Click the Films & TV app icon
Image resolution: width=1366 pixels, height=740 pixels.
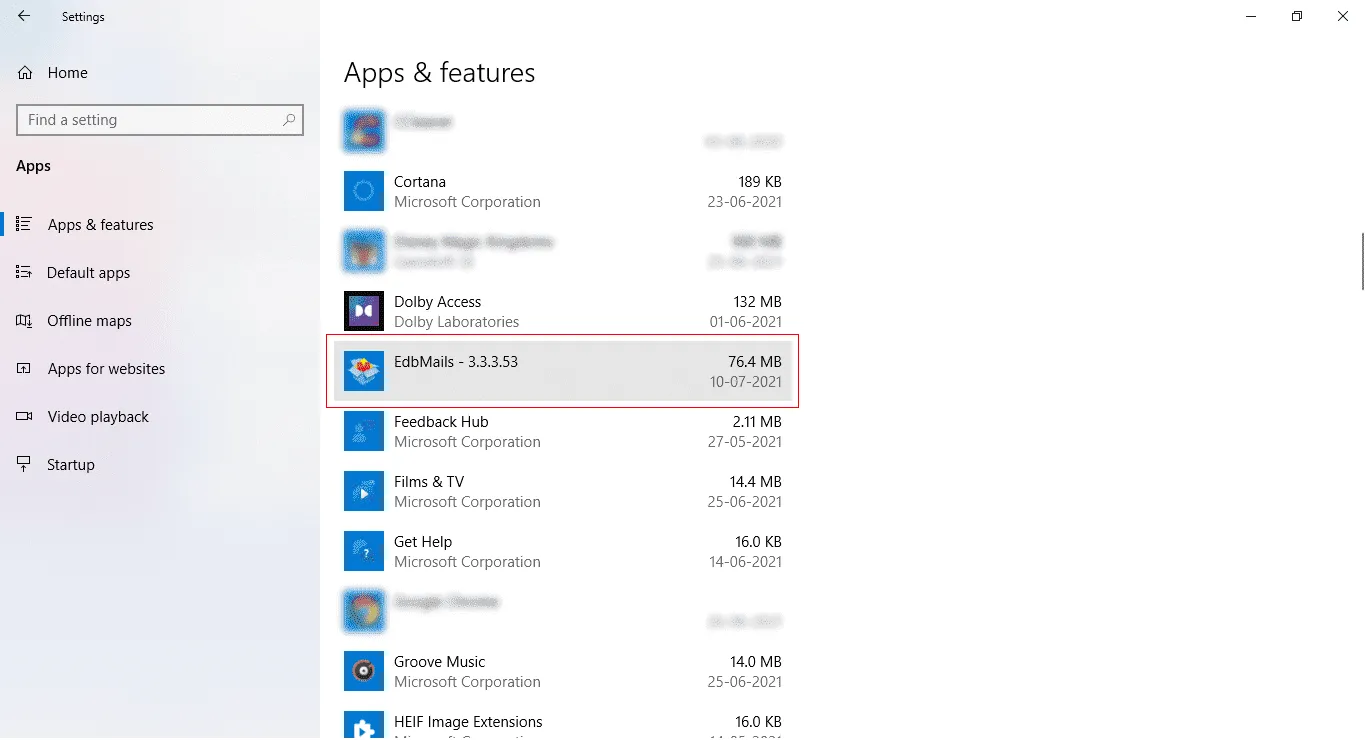[x=364, y=491]
